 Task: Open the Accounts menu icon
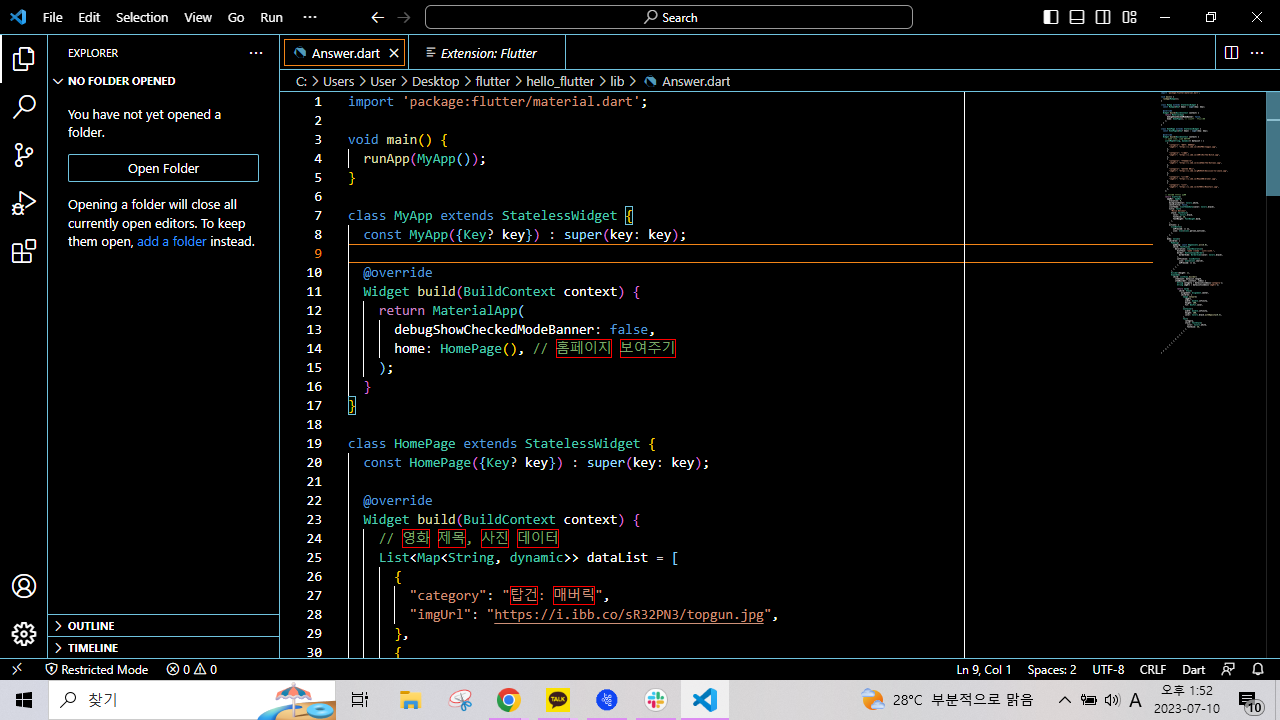(24, 586)
